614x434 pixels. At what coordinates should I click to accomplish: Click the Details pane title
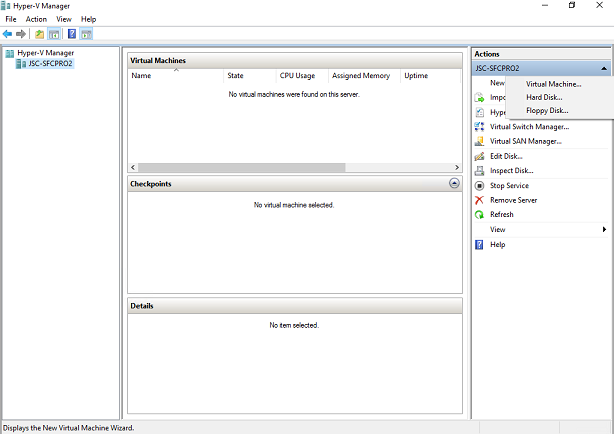142,306
